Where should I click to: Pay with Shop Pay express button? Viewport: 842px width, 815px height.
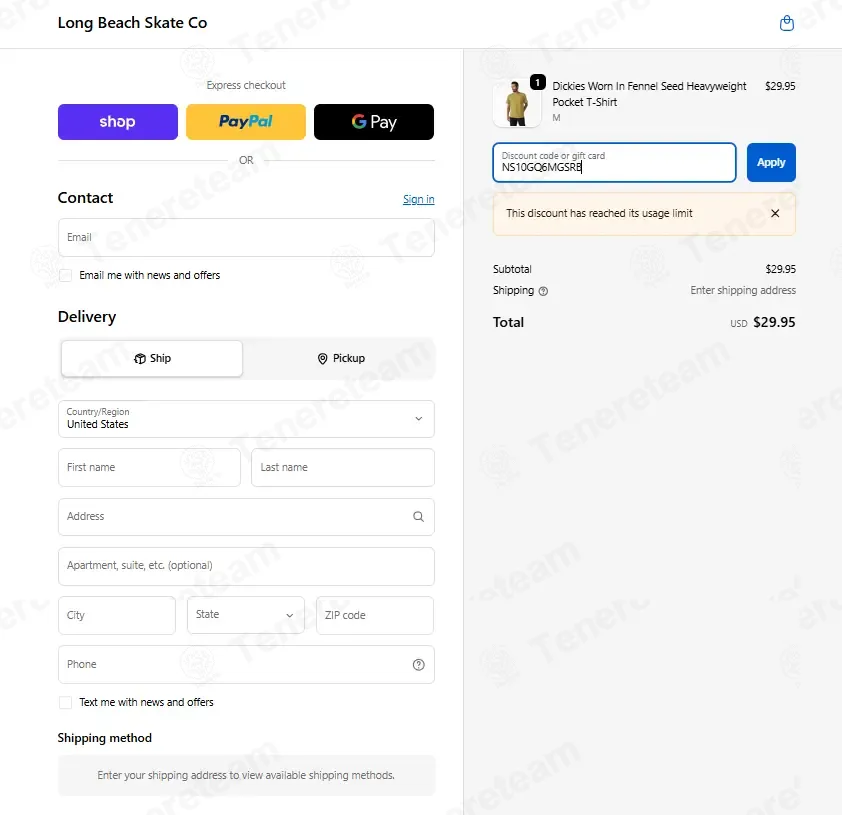tap(118, 122)
